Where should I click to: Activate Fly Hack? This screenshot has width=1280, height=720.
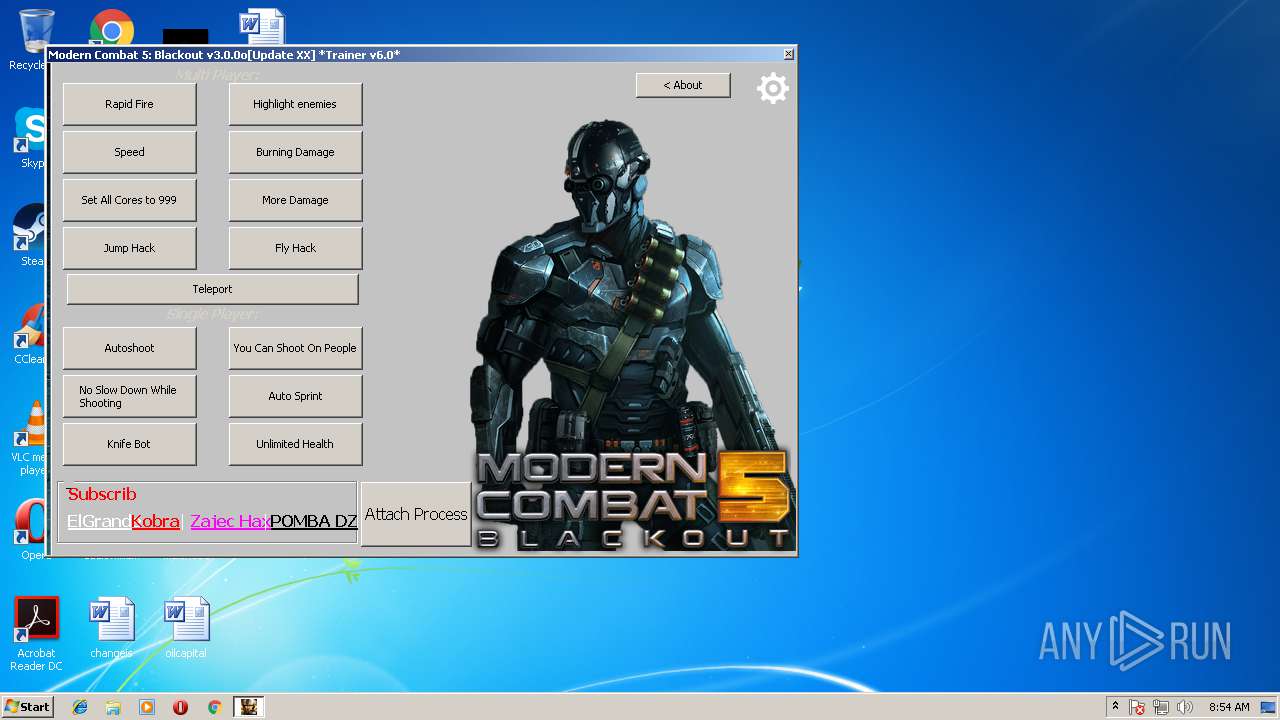coord(295,248)
